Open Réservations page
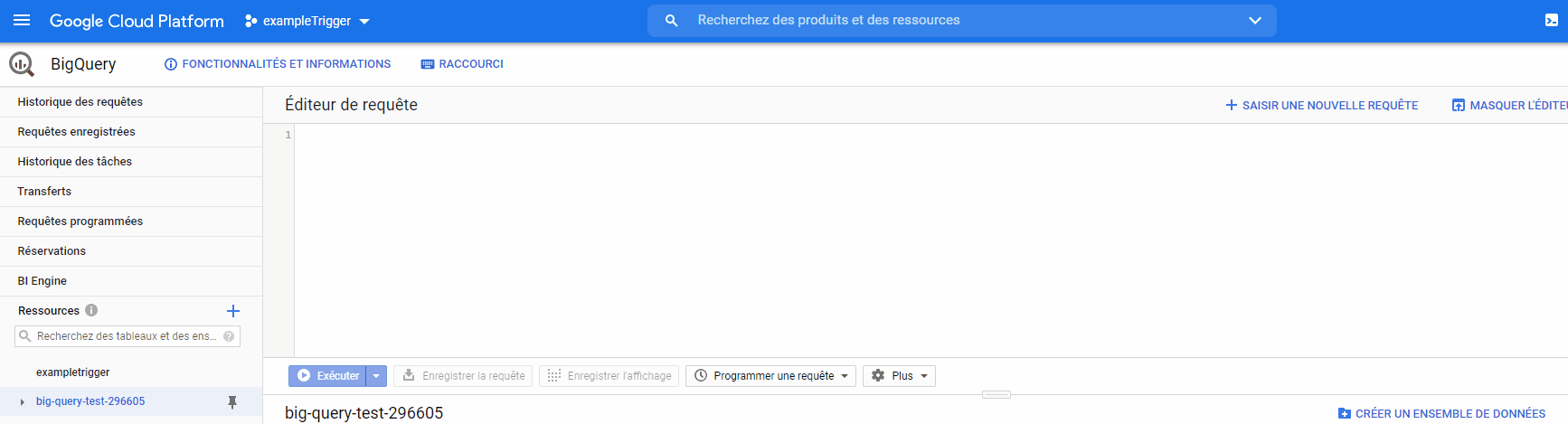This screenshot has width=1568, height=424. pyautogui.click(x=131, y=251)
